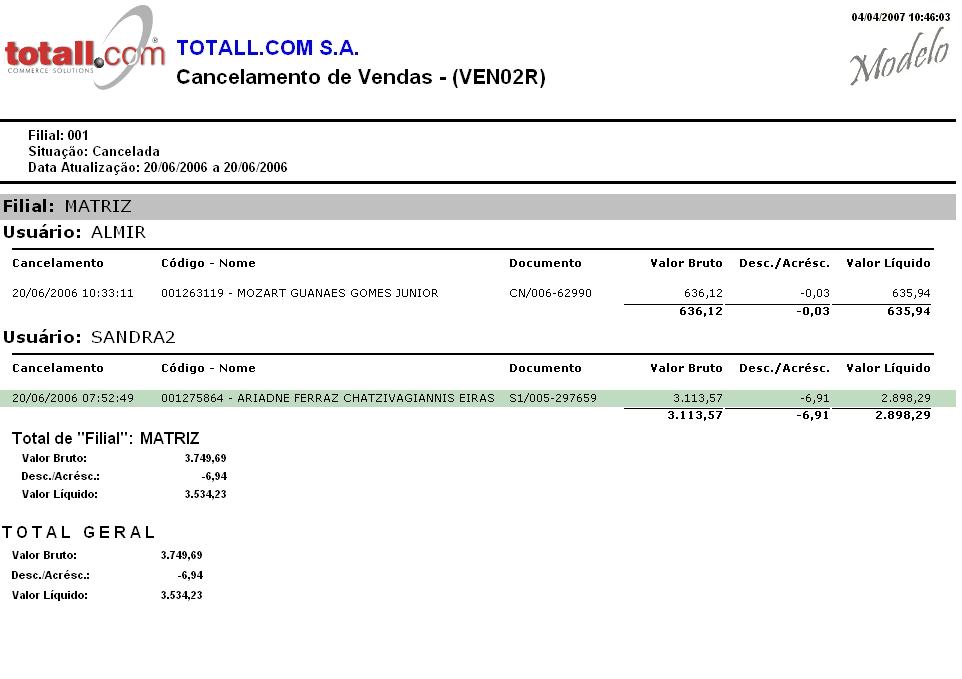Select document number "CN/006-62990"
The height and width of the screenshot is (679, 962).
point(550,293)
